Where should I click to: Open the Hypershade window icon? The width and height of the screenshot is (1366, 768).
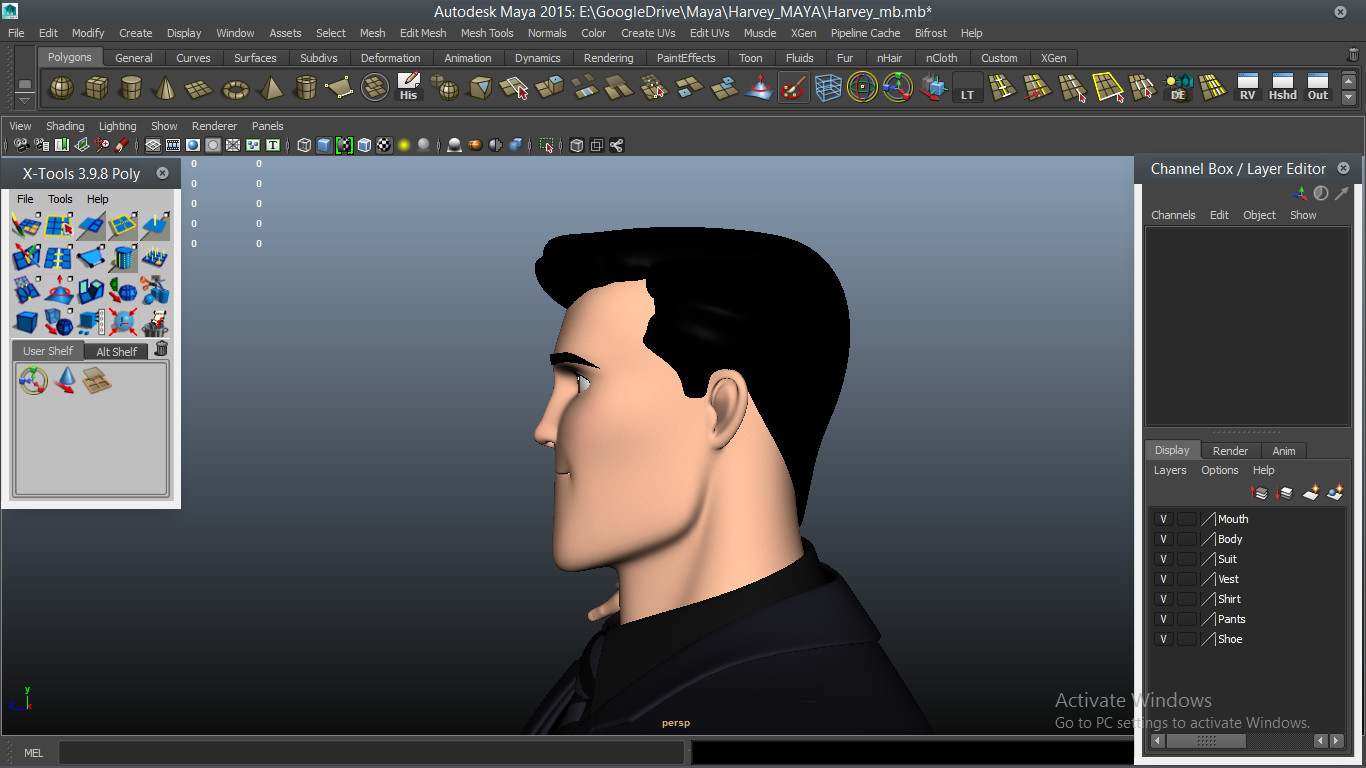(x=1283, y=88)
